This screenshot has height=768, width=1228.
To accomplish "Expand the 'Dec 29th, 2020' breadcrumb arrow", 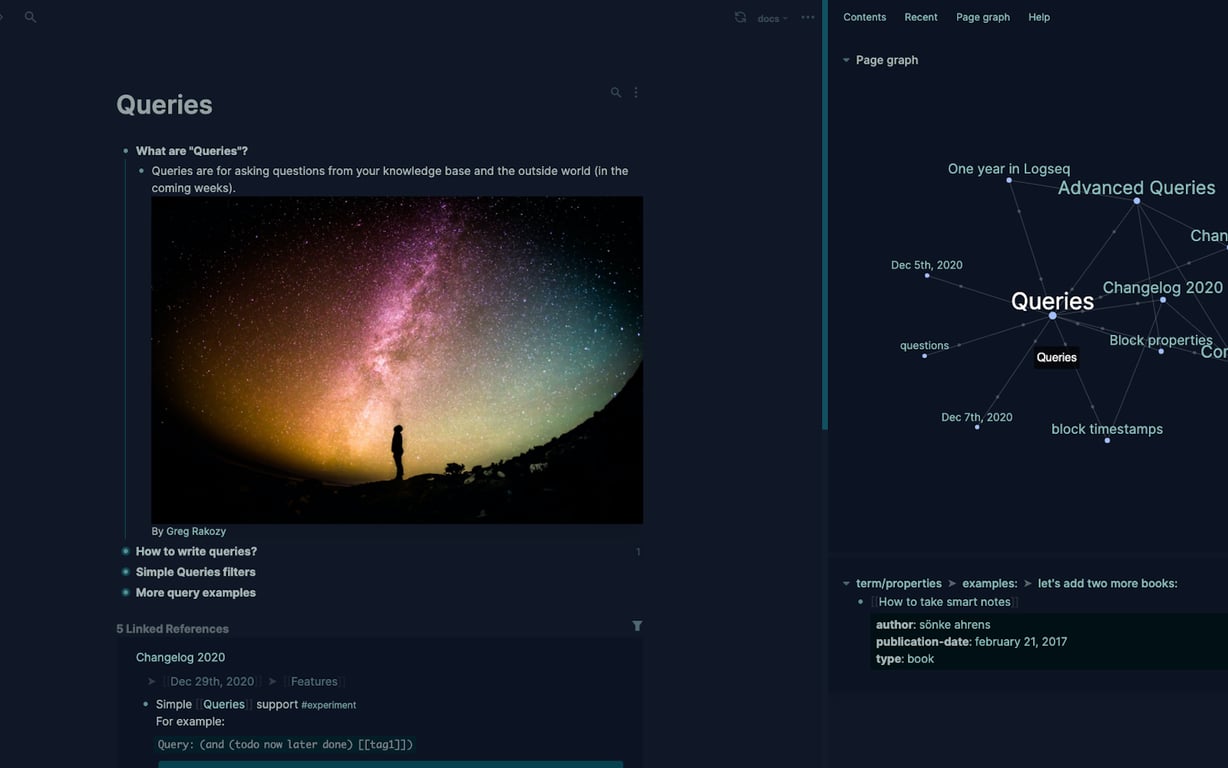I will coord(151,681).
